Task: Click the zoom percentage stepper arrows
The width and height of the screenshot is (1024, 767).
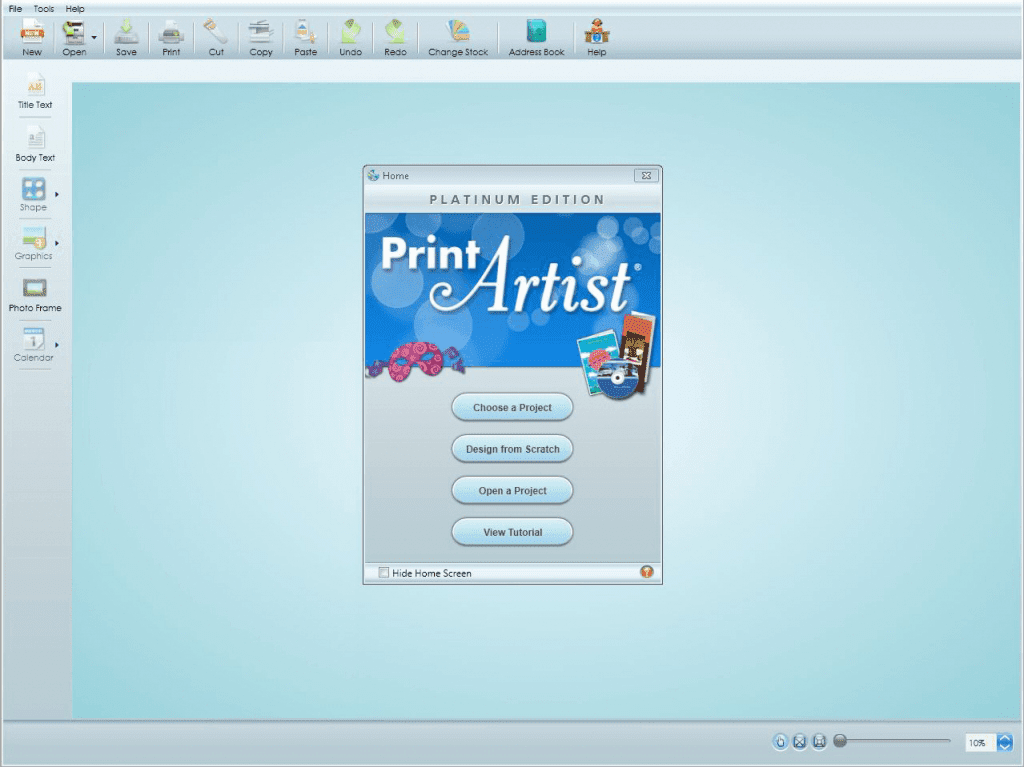Action: [1004, 743]
